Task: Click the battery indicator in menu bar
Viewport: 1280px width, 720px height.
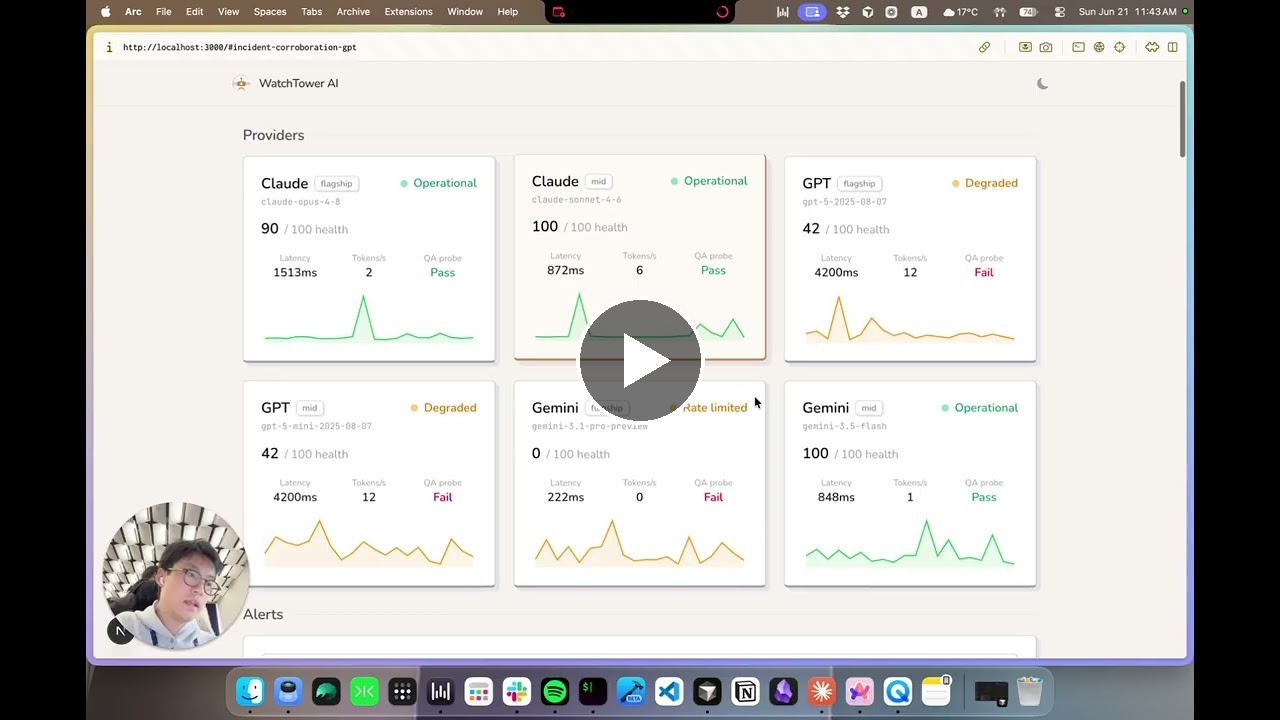Action: [x=1029, y=12]
